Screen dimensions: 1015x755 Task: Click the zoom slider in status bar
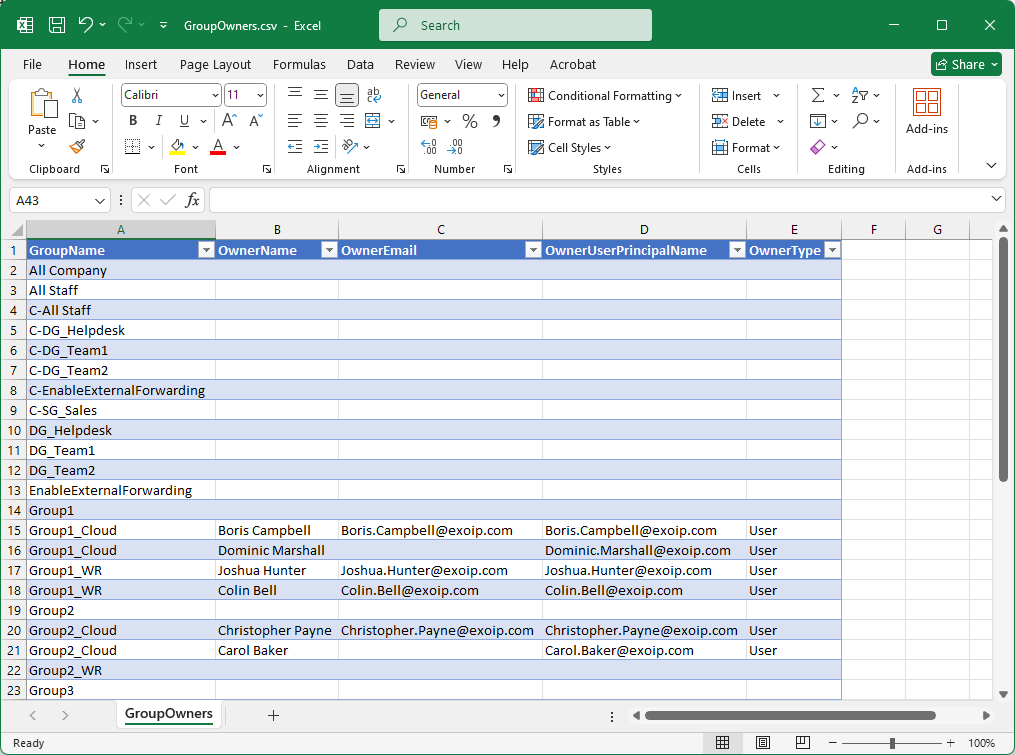click(x=892, y=743)
